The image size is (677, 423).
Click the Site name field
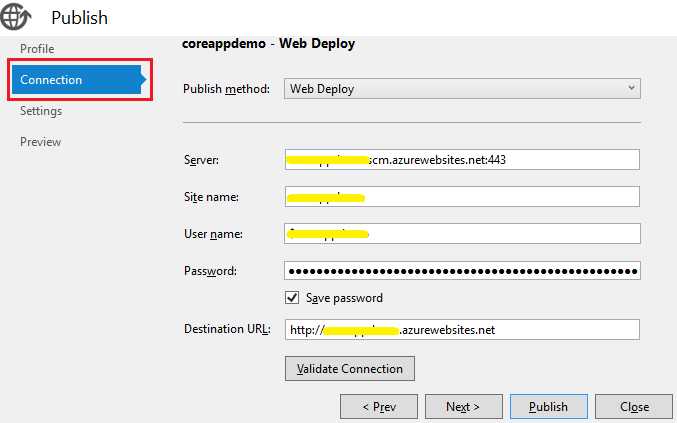[462, 197]
